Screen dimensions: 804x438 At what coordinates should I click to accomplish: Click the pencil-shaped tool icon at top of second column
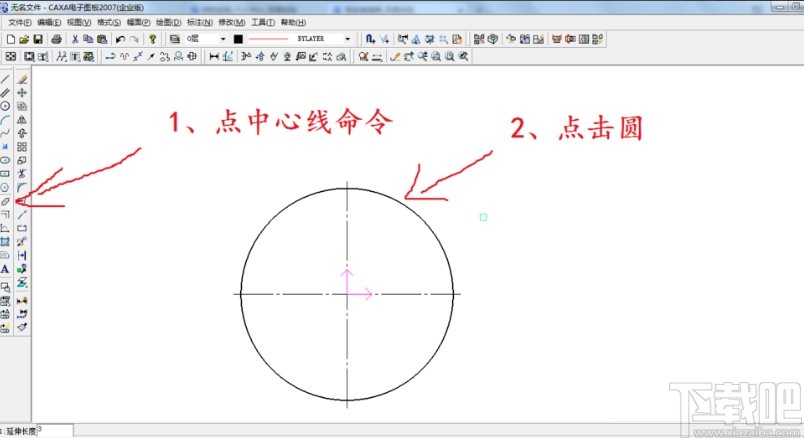coord(22,79)
